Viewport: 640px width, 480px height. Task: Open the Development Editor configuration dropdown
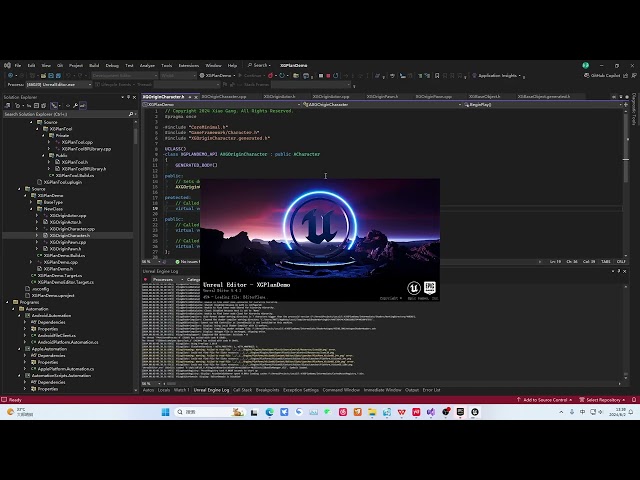[x=124, y=76]
